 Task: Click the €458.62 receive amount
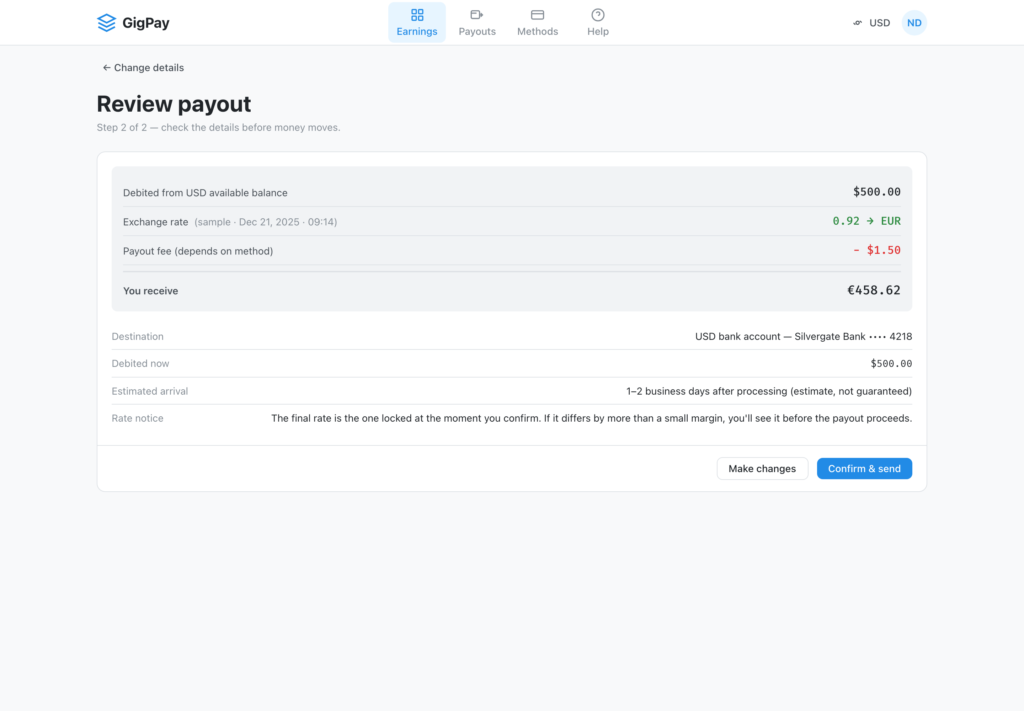pos(874,291)
